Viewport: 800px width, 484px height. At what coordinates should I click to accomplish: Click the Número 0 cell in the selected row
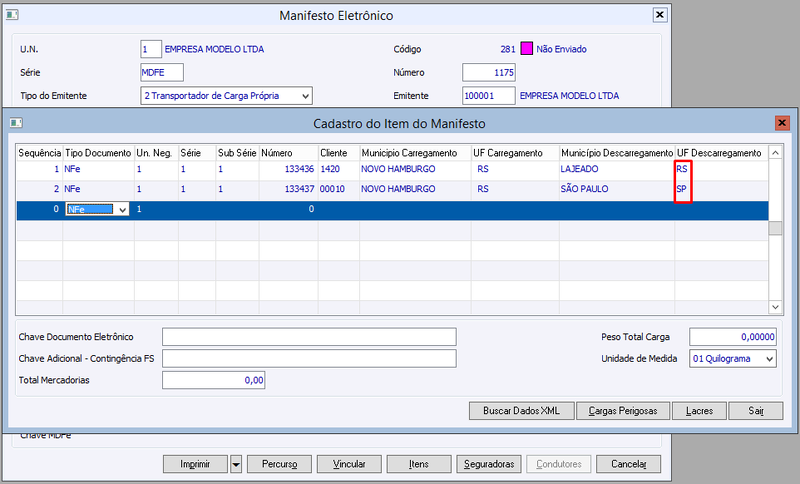(289, 209)
